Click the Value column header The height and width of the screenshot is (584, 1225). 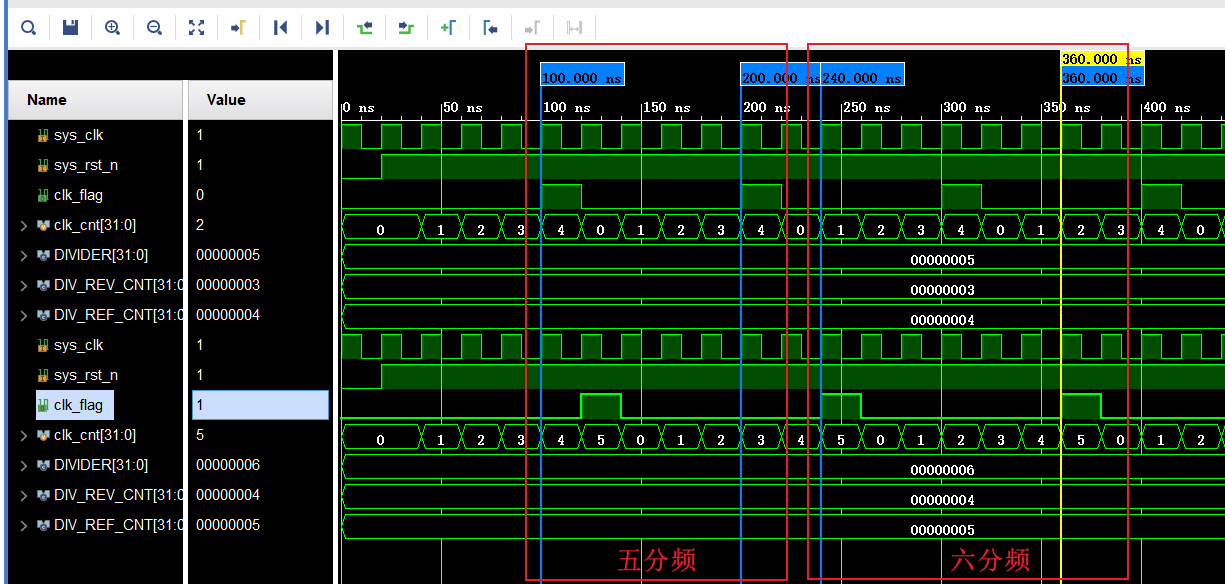point(226,100)
